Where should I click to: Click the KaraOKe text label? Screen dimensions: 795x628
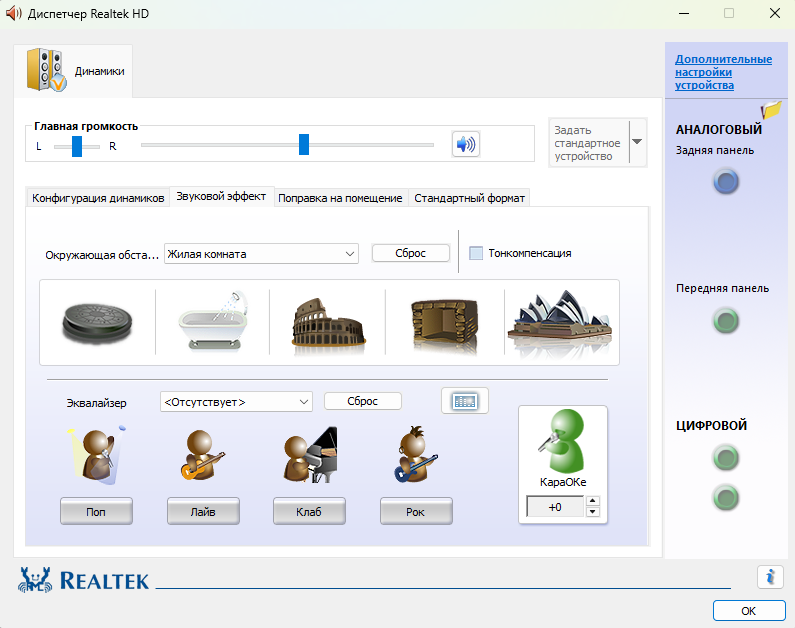(563, 482)
